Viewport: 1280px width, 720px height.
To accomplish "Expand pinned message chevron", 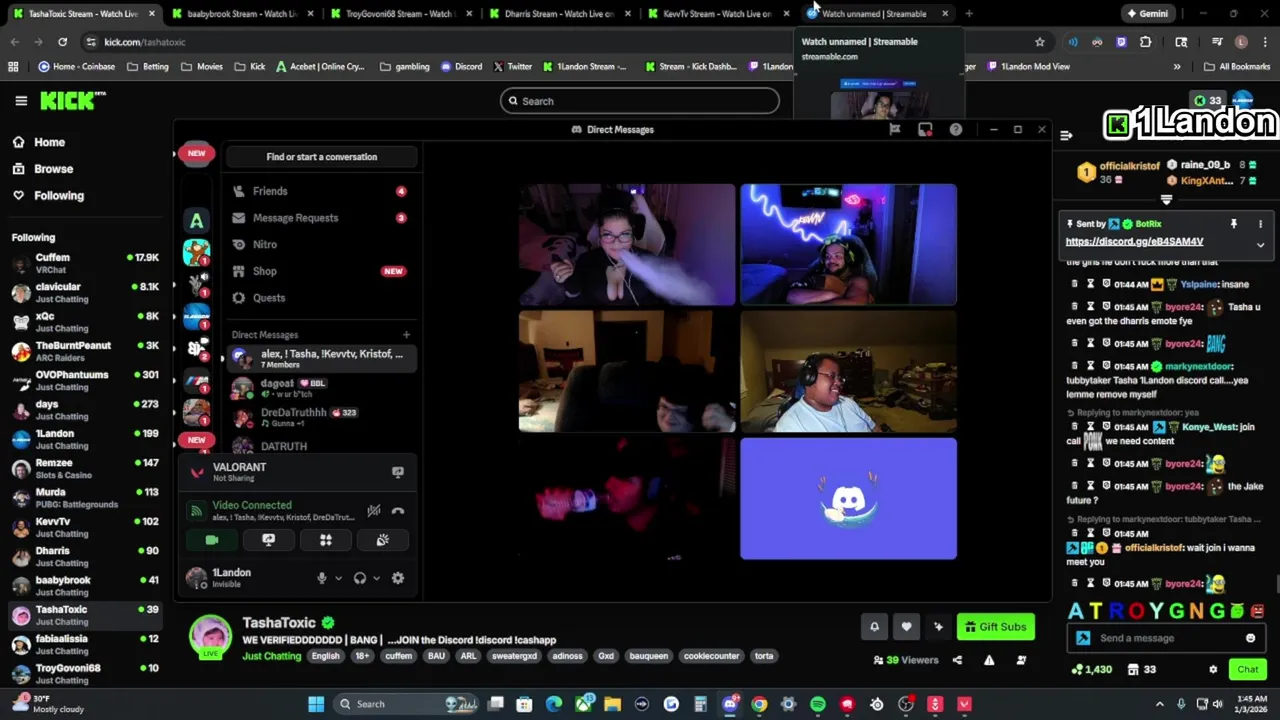I will 1260,245.
